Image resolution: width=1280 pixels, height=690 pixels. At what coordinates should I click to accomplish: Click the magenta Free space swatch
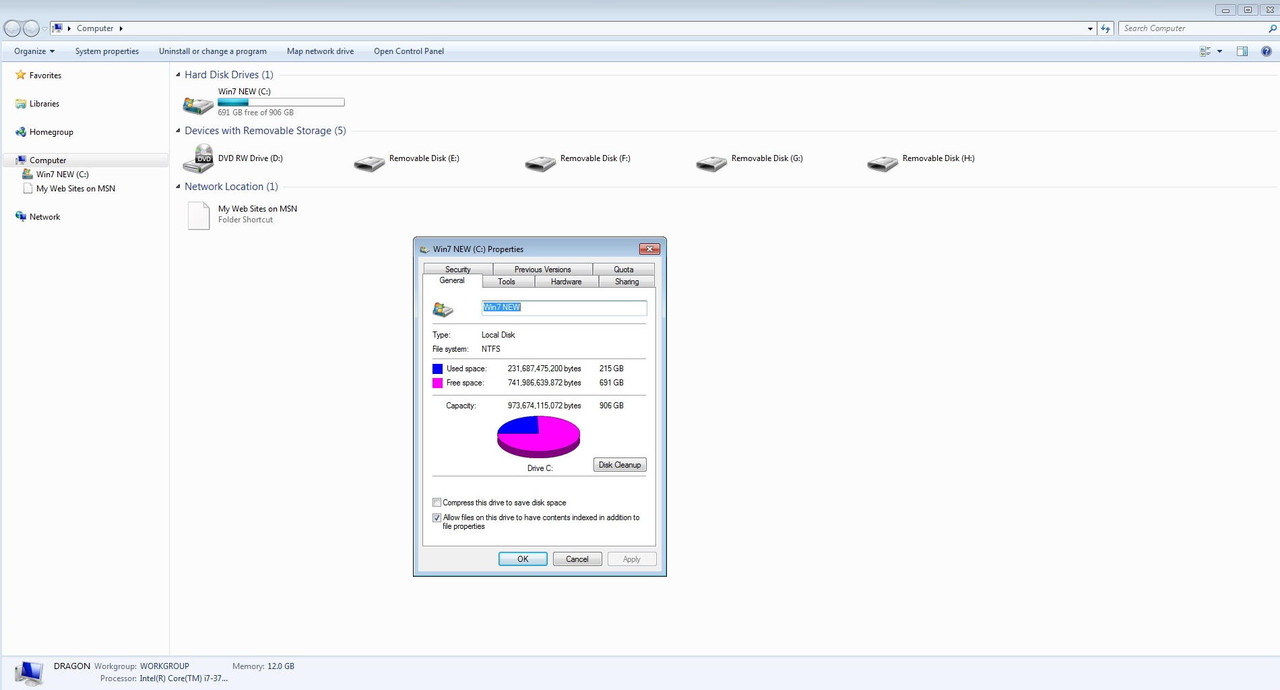tap(437, 383)
